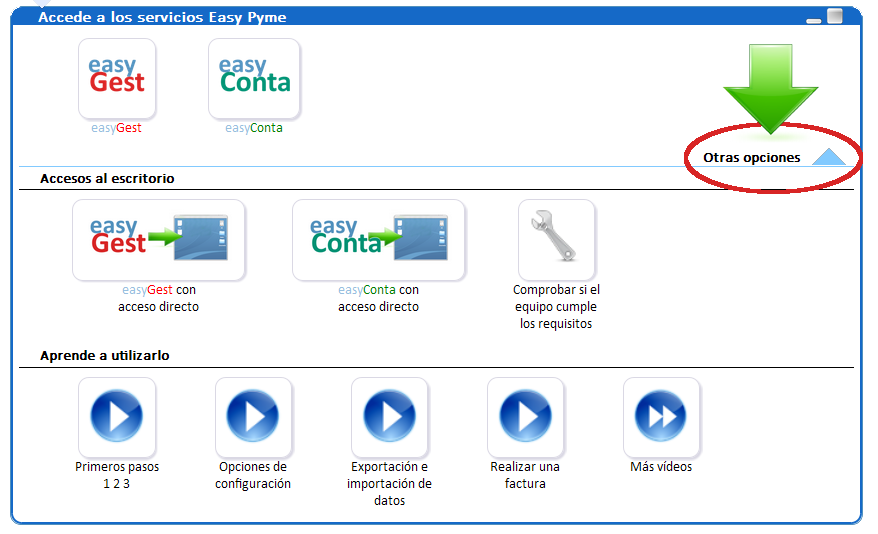Click the easyConta text link under top icon
878x534 pixels.
coord(254,128)
